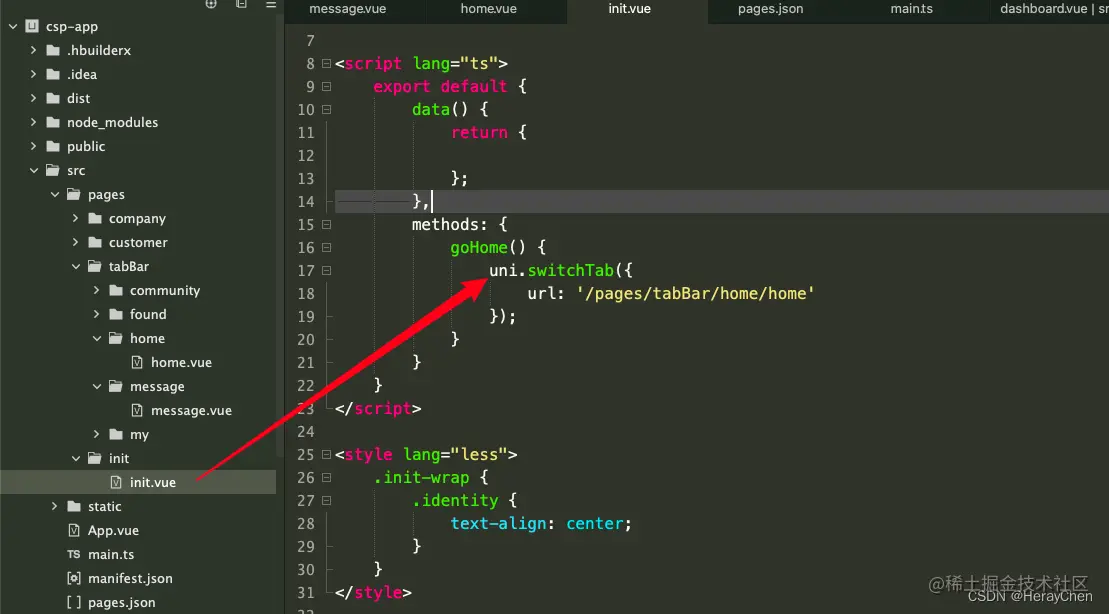Click 'switchTab' in the code

[x=571, y=270]
